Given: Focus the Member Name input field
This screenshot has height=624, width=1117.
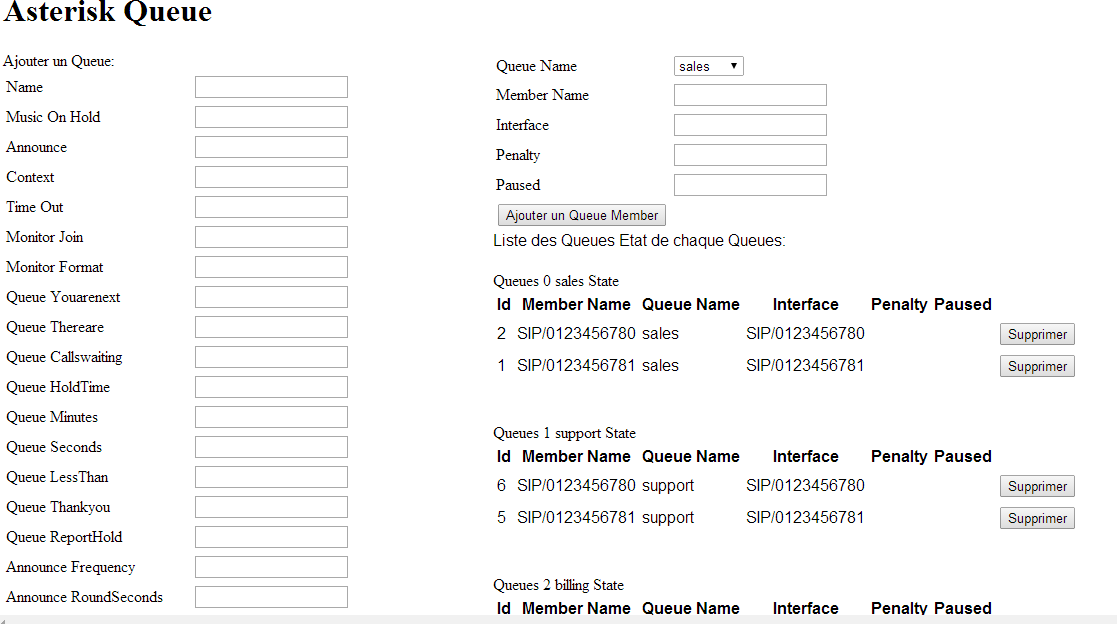Looking at the screenshot, I should pyautogui.click(x=750, y=95).
